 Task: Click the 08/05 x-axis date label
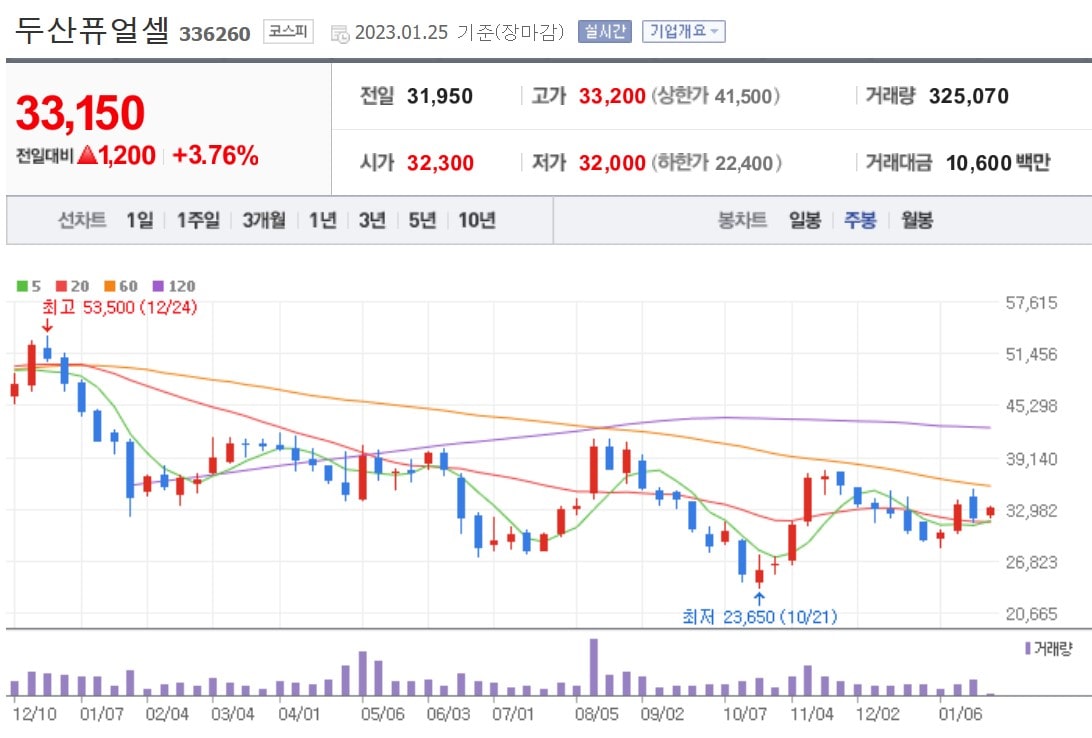[x=597, y=714]
